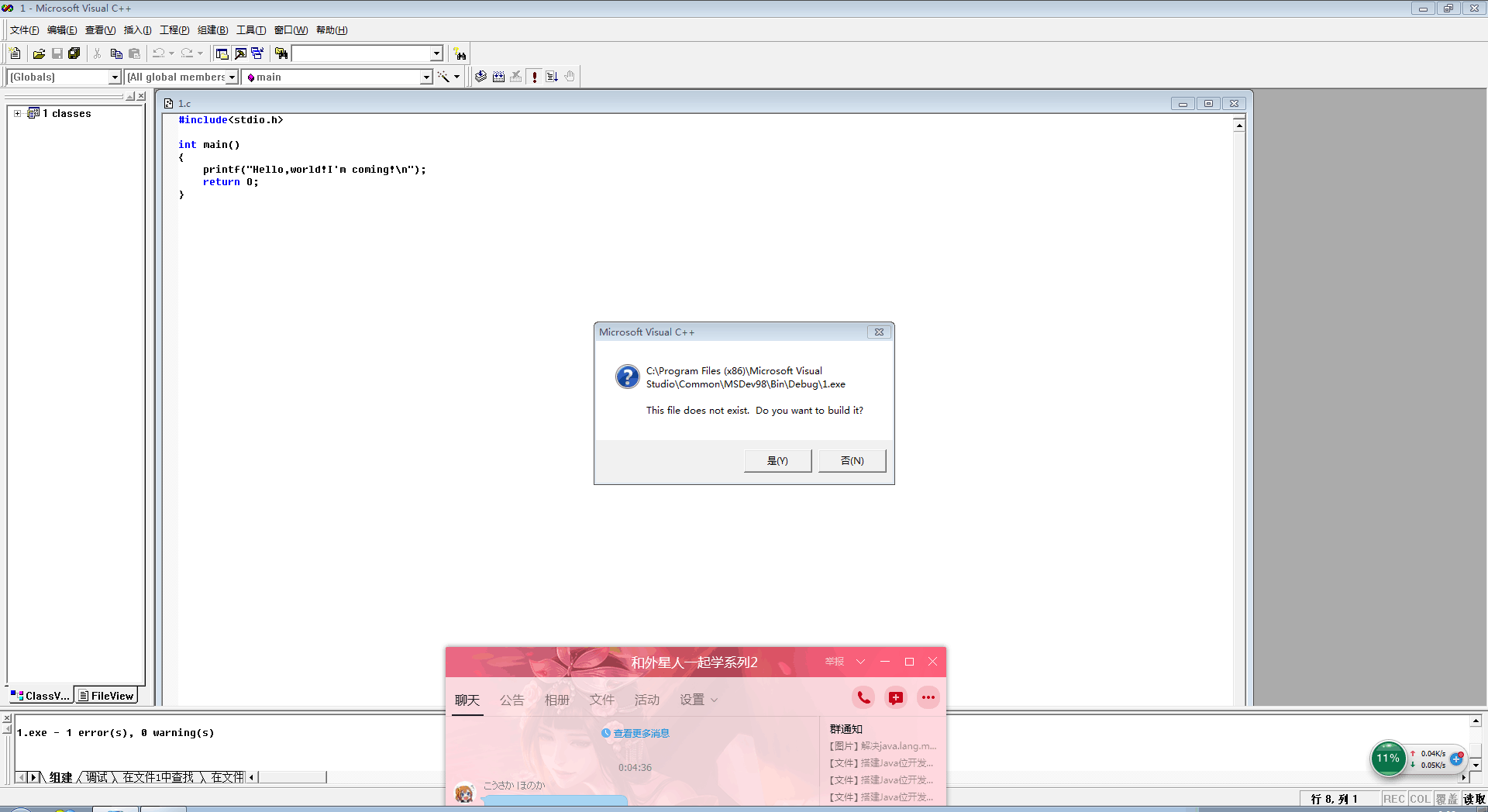Select the 调试 output tab
1488x812 pixels.
click(97, 777)
